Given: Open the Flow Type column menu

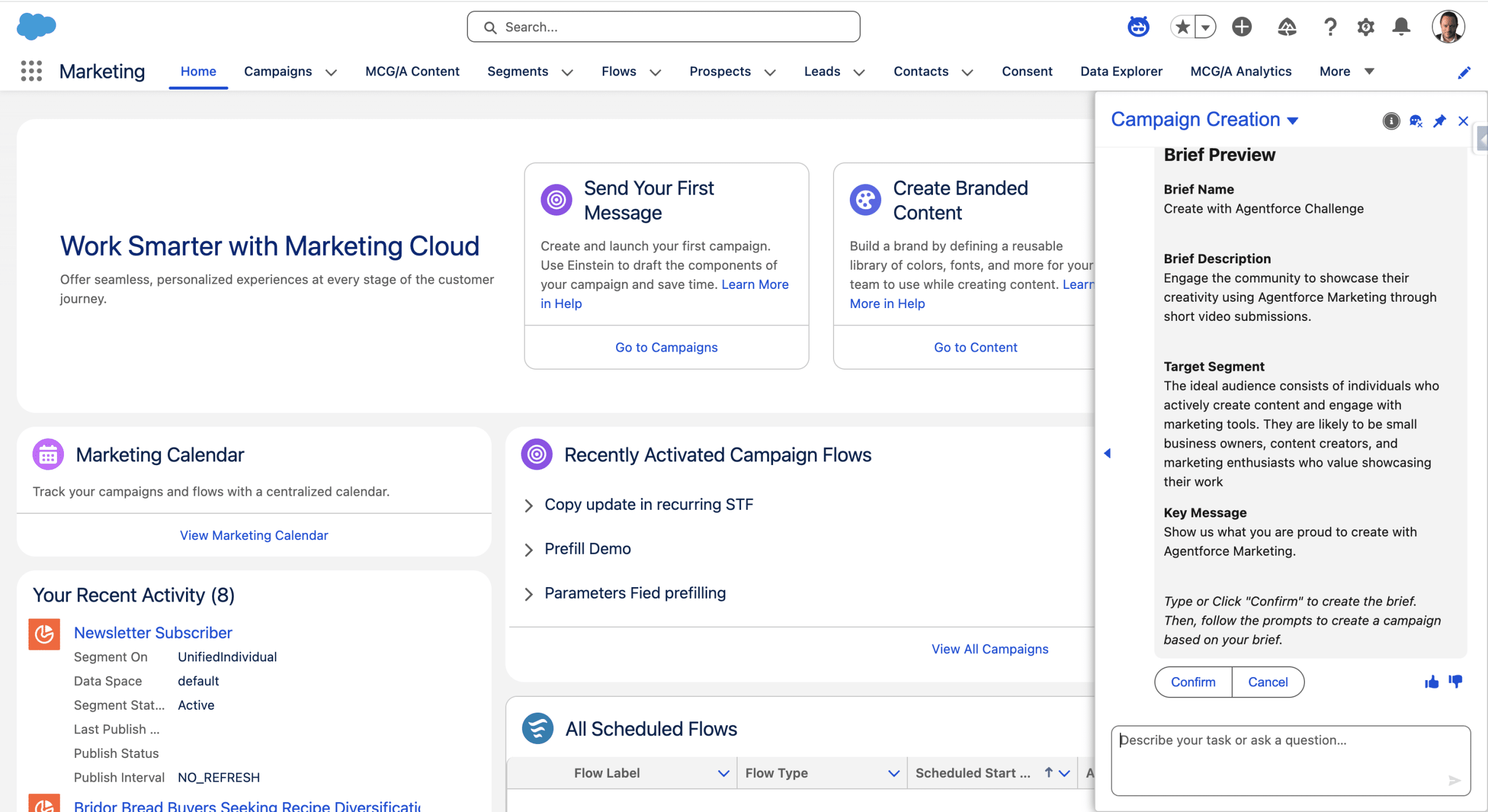Looking at the screenshot, I should 893,773.
